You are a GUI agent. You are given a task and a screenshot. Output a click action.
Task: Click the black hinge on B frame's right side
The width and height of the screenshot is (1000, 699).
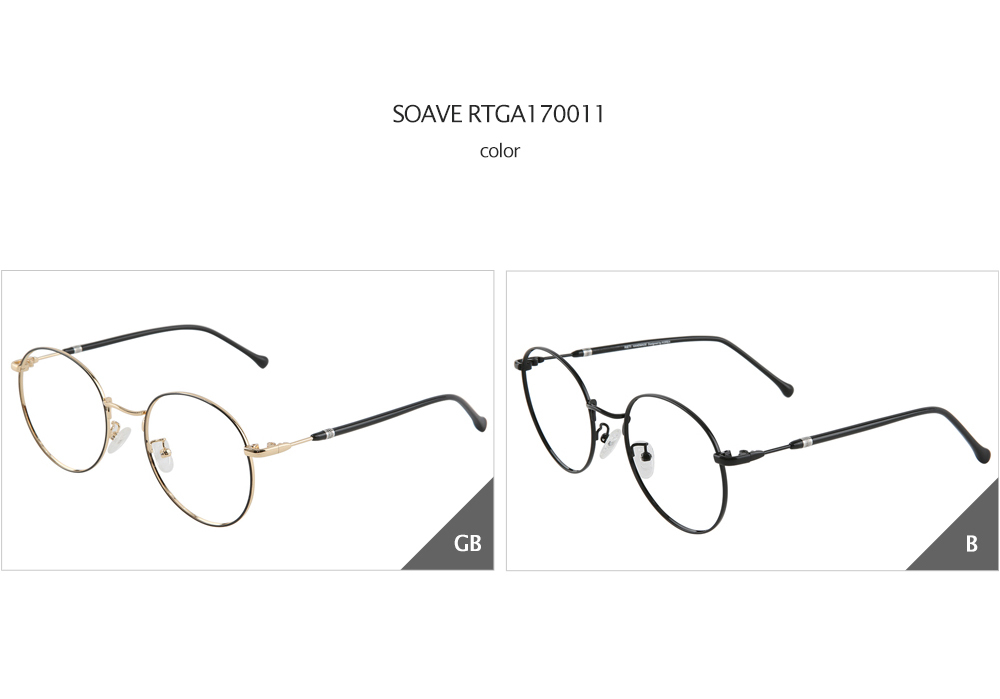(x=739, y=456)
